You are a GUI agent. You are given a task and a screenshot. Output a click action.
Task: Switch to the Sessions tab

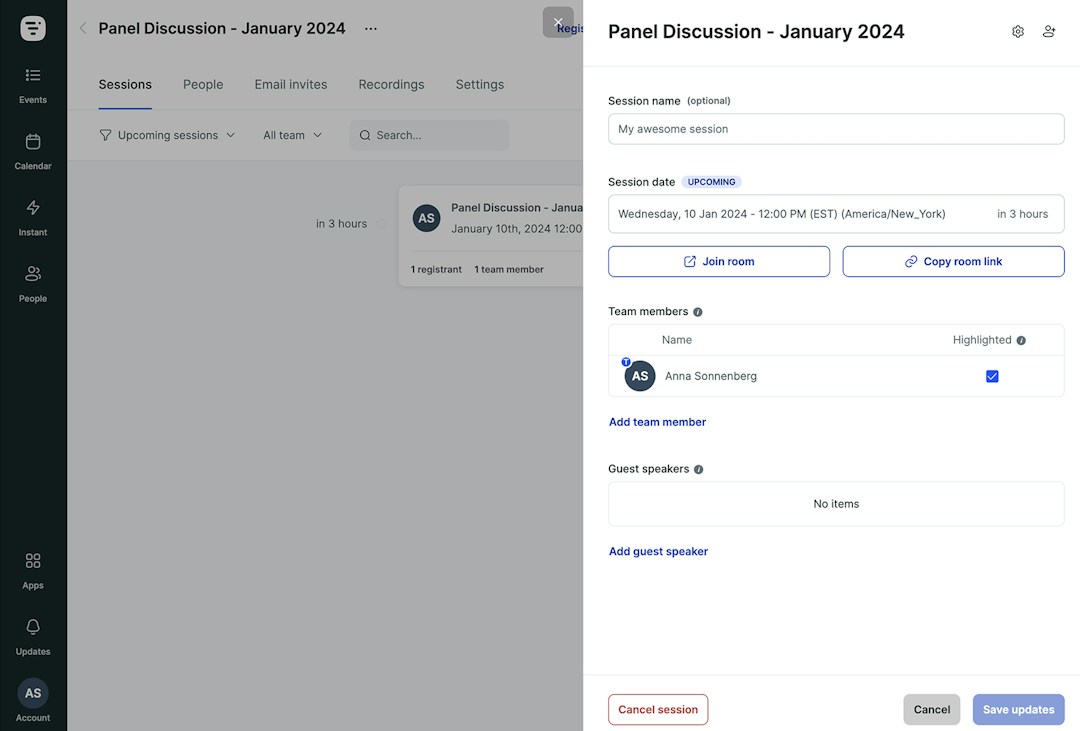[x=125, y=85]
